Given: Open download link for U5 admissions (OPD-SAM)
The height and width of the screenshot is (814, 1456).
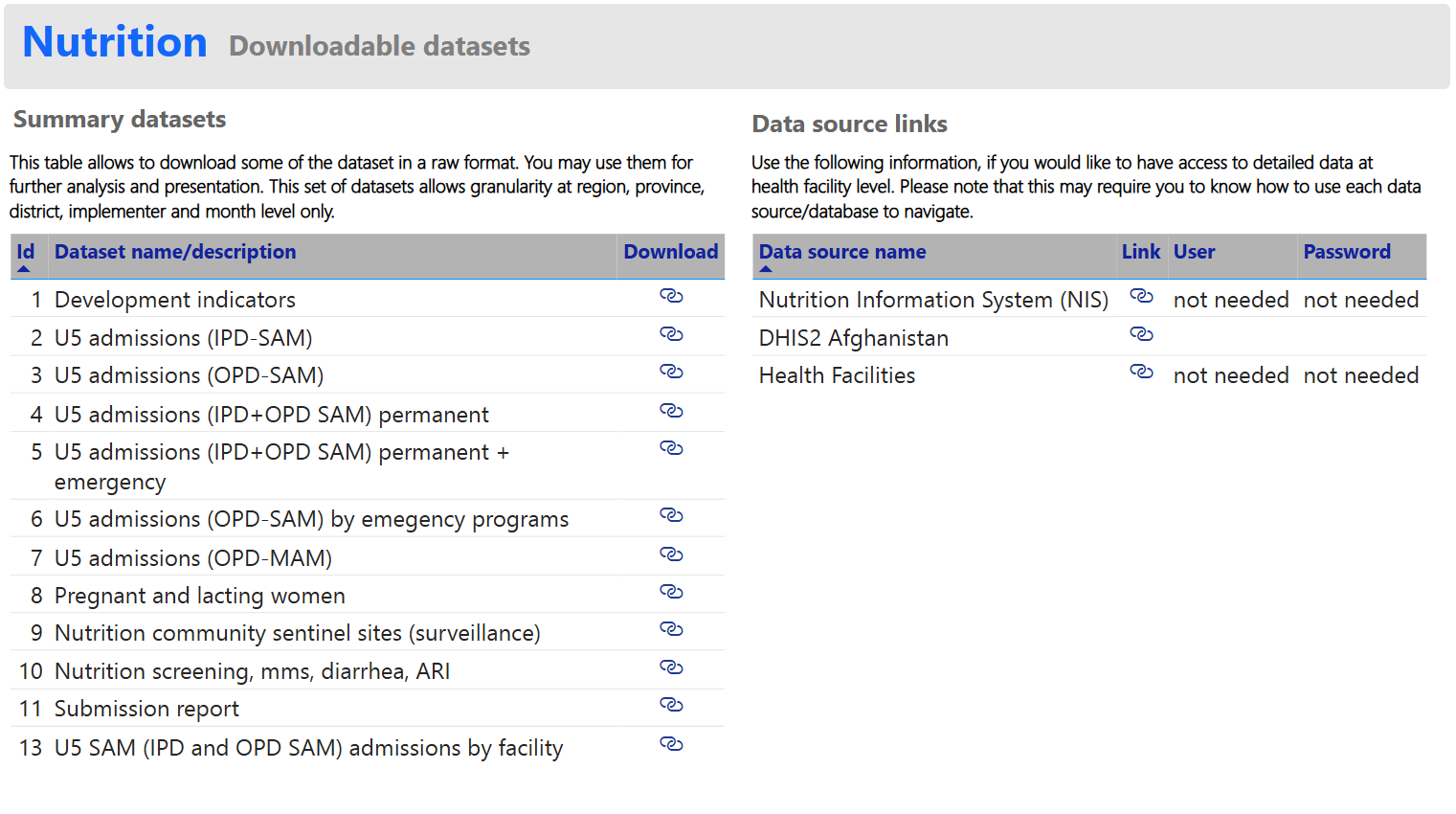Looking at the screenshot, I should (671, 372).
